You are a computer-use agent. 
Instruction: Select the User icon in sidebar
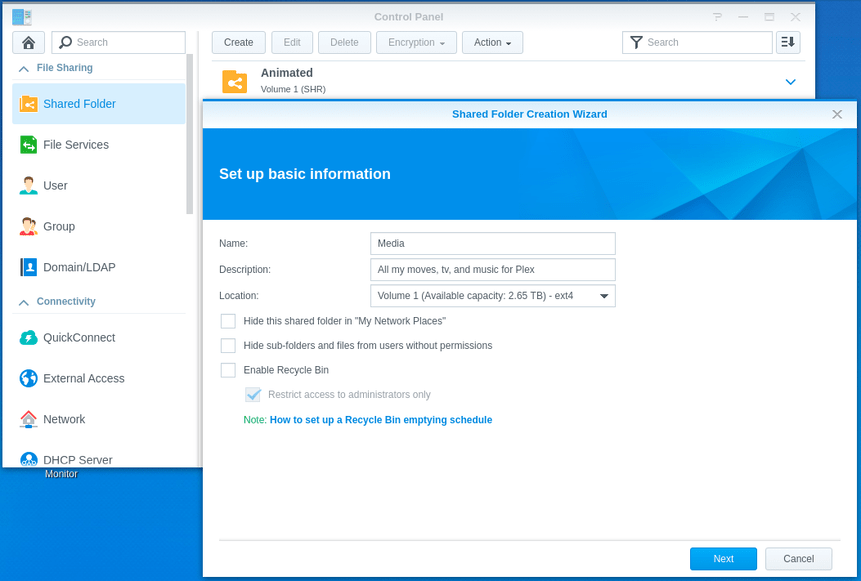point(29,186)
